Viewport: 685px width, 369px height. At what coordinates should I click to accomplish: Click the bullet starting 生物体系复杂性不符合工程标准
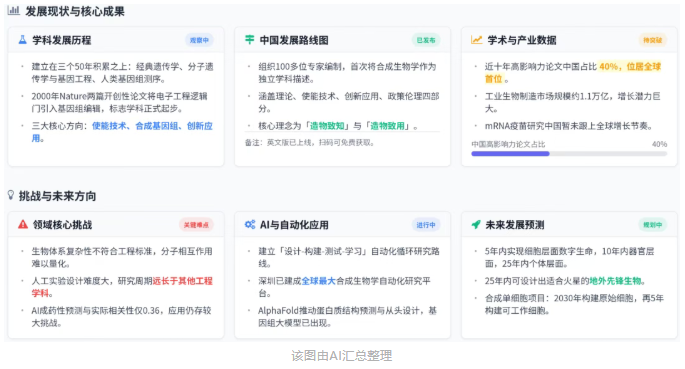[x=122, y=257]
